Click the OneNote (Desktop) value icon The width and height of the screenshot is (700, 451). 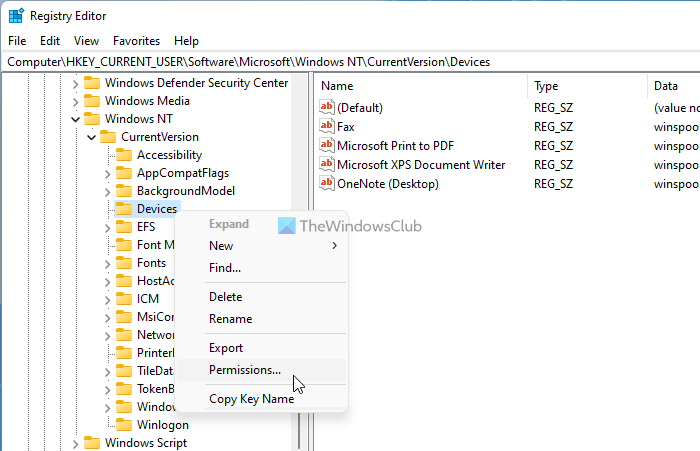[327, 184]
